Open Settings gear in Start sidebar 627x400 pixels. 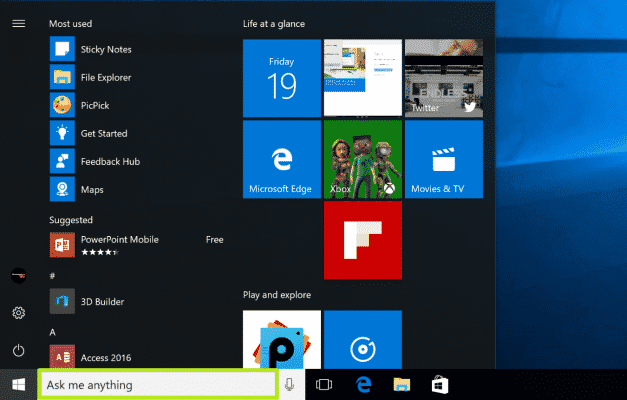pyautogui.click(x=18, y=314)
